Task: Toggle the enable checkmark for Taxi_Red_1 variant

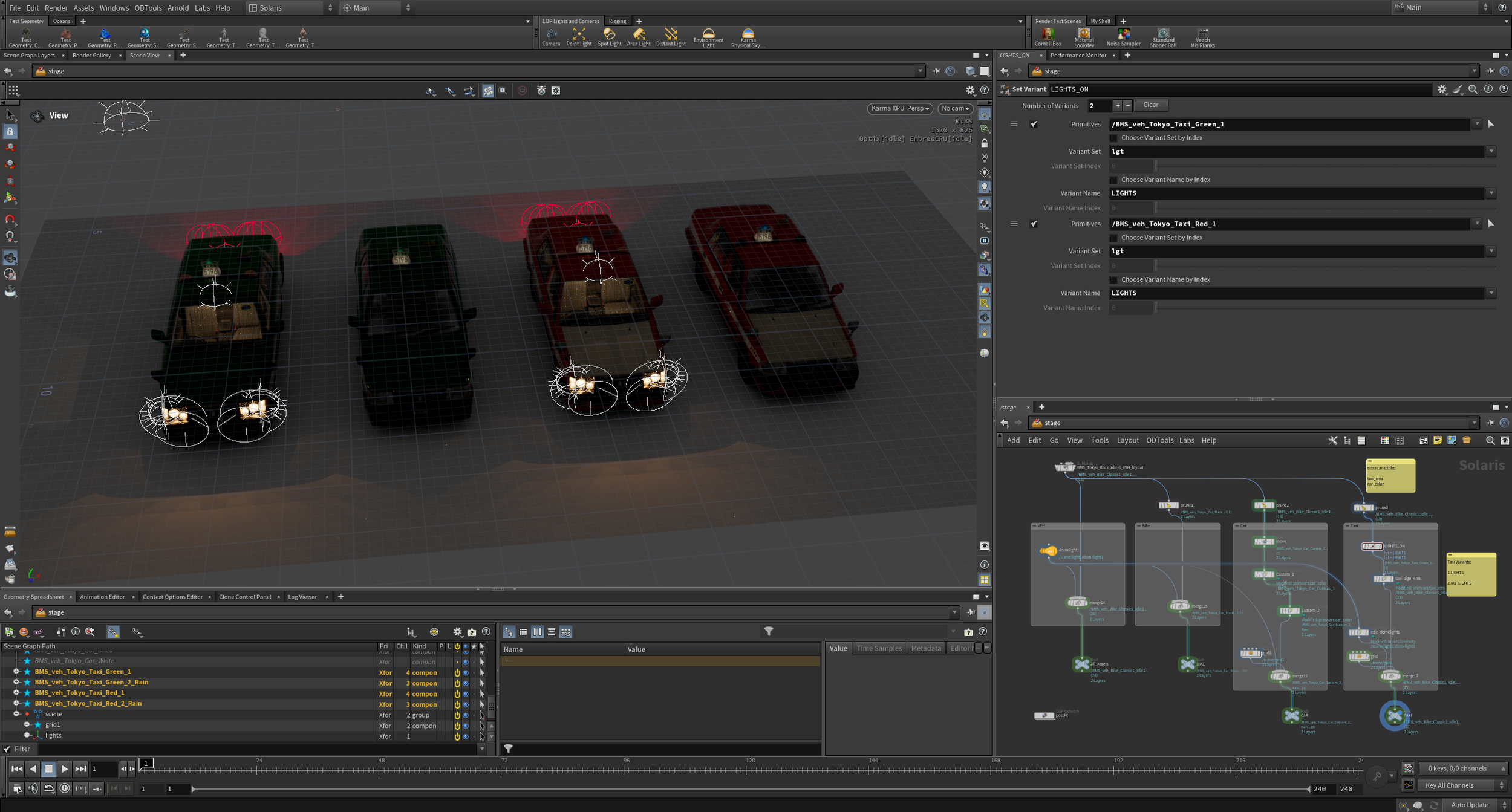Action: pyautogui.click(x=1034, y=224)
